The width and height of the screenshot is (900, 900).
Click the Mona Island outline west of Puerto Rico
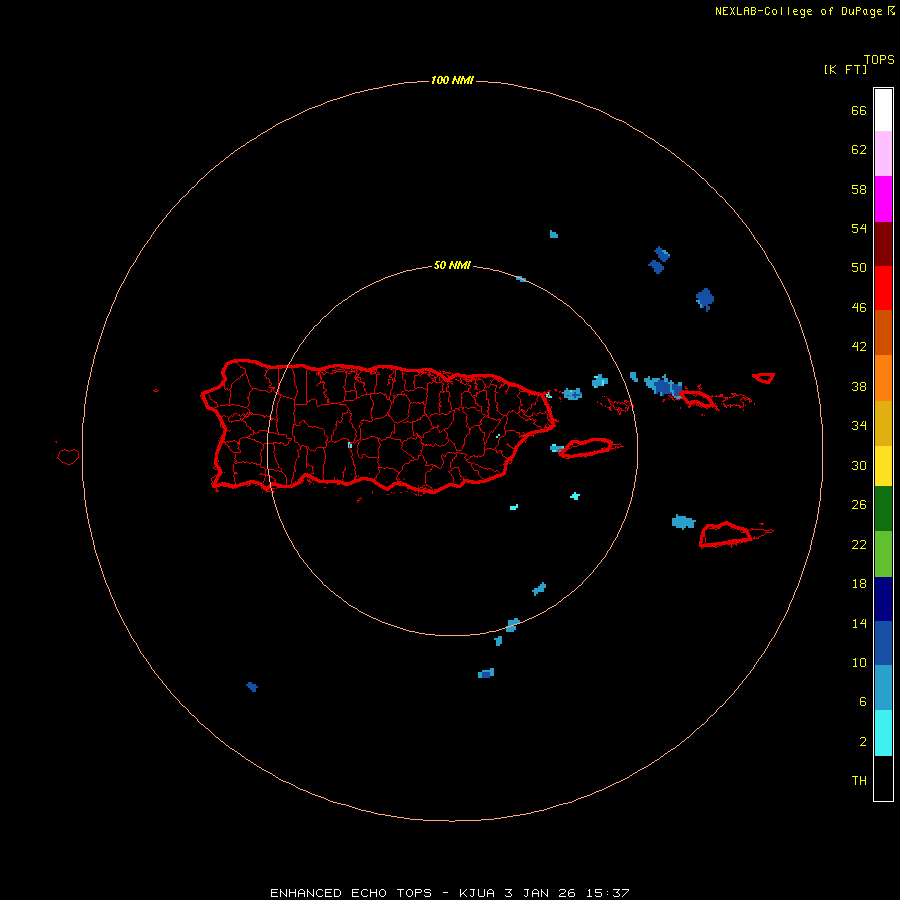(68, 456)
